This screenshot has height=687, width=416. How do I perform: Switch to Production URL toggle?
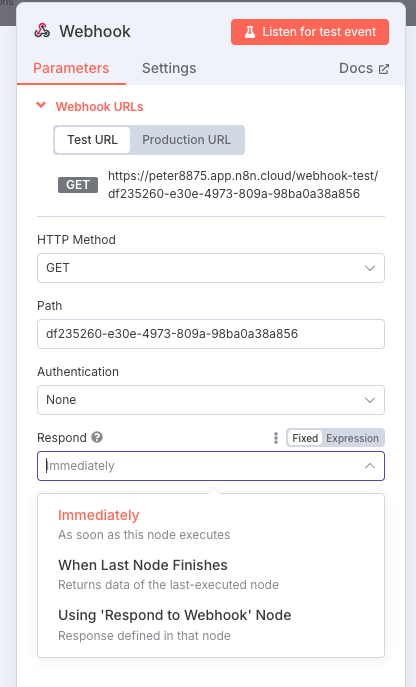pos(186,140)
